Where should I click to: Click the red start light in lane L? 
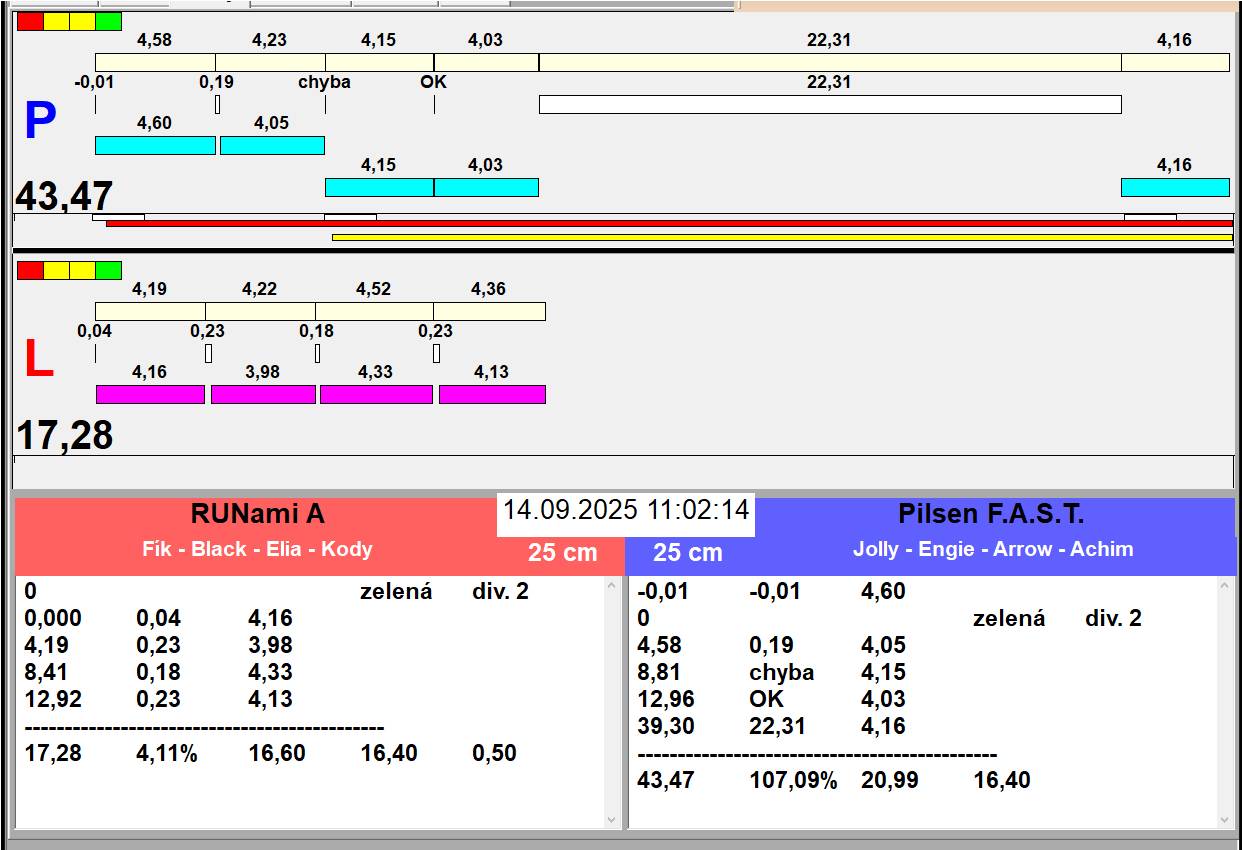tap(30, 270)
